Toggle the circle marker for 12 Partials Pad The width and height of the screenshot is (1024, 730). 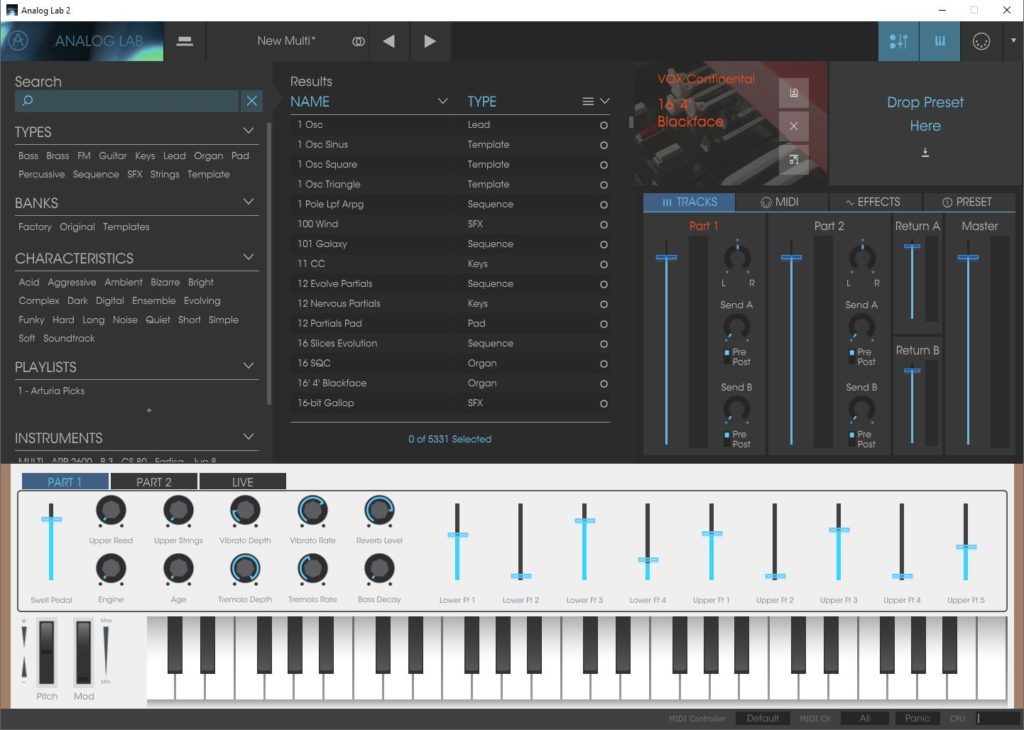click(603, 324)
